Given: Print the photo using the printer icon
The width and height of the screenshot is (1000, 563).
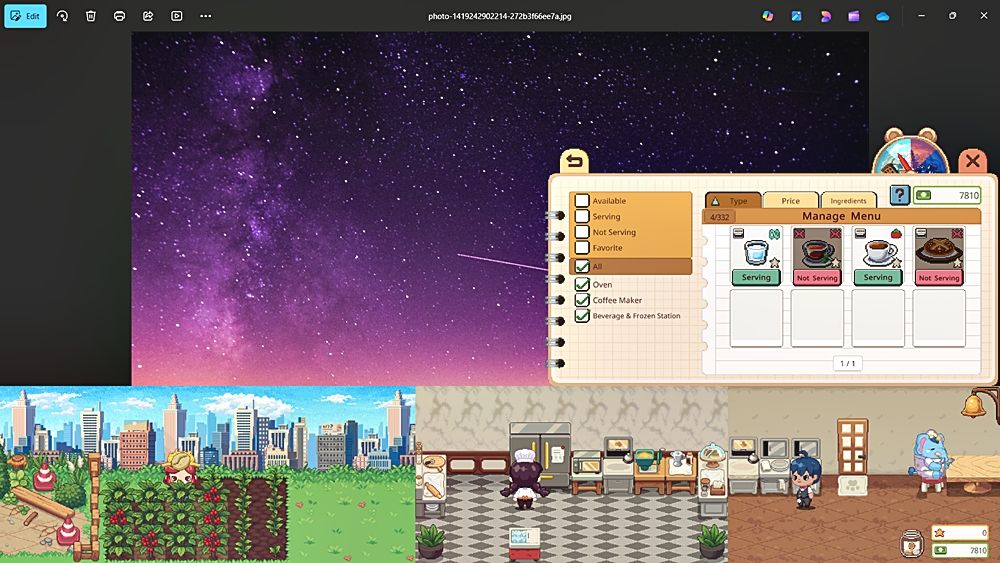Looking at the screenshot, I should point(119,16).
